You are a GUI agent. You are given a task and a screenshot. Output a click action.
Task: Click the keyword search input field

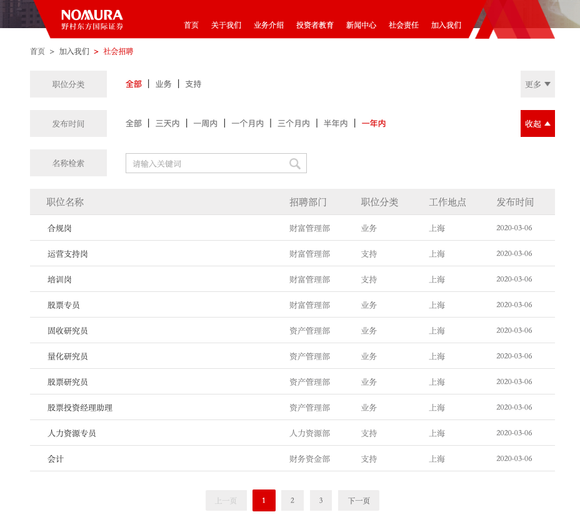pyautogui.click(x=216, y=163)
